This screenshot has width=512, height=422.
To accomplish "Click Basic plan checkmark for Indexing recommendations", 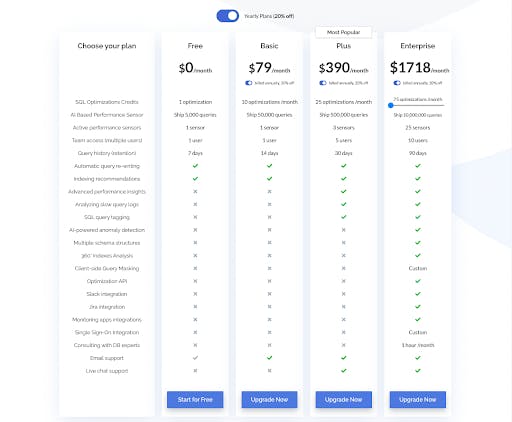I will click(269, 179).
